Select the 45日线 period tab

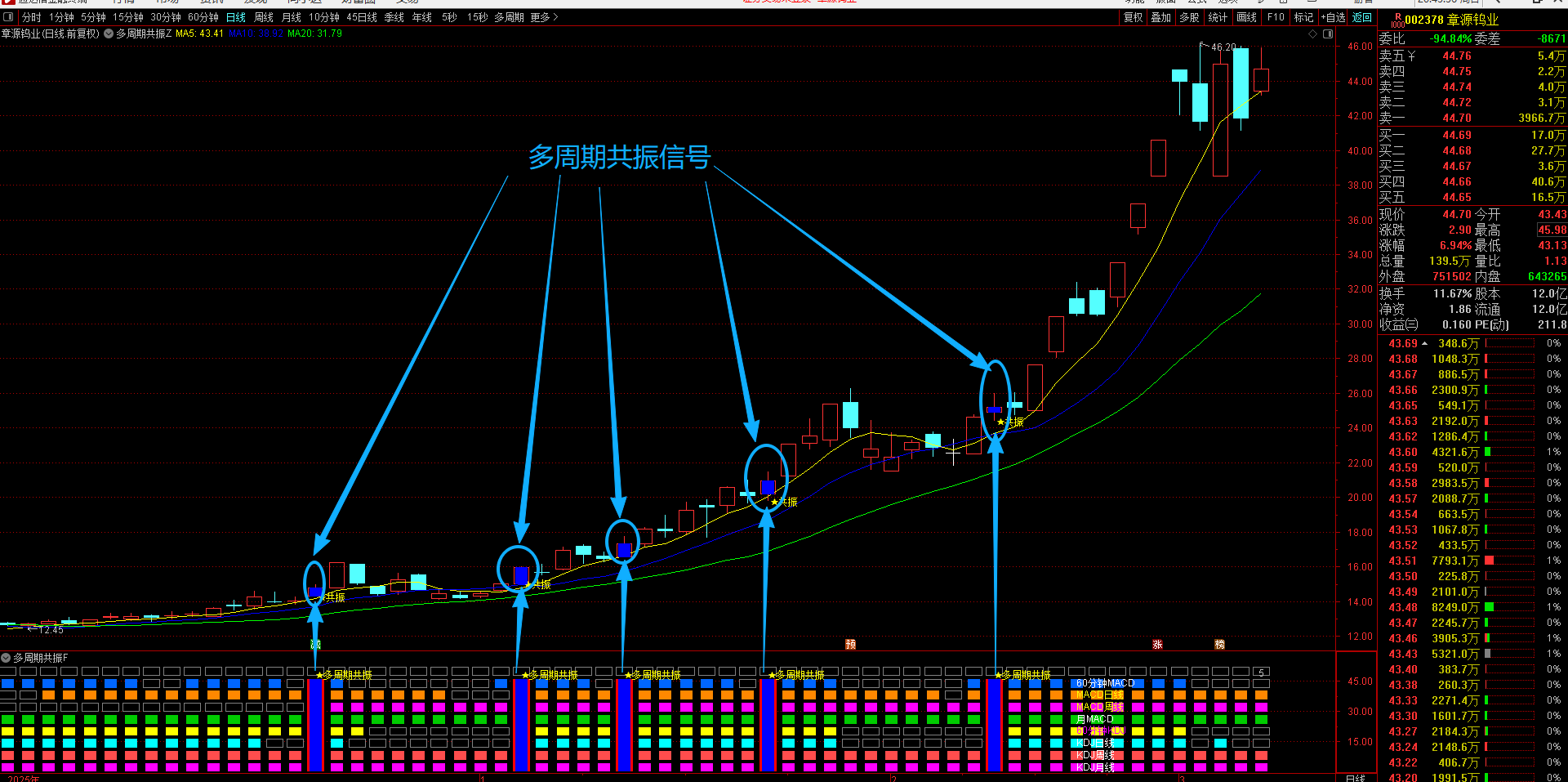point(362,17)
